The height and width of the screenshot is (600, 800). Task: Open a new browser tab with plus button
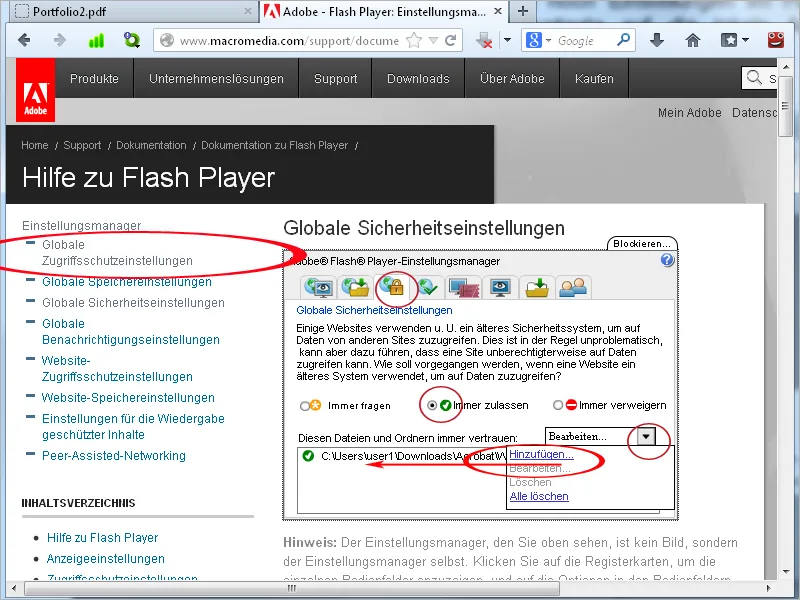point(523,11)
